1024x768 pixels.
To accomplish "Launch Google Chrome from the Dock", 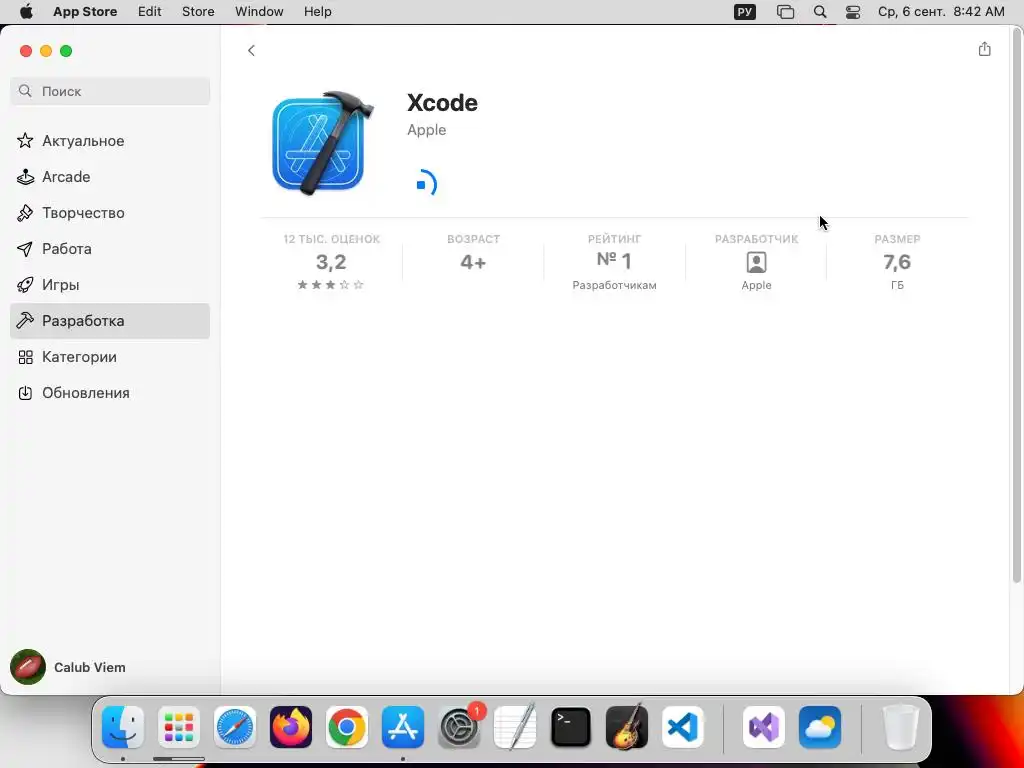I will (347, 727).
